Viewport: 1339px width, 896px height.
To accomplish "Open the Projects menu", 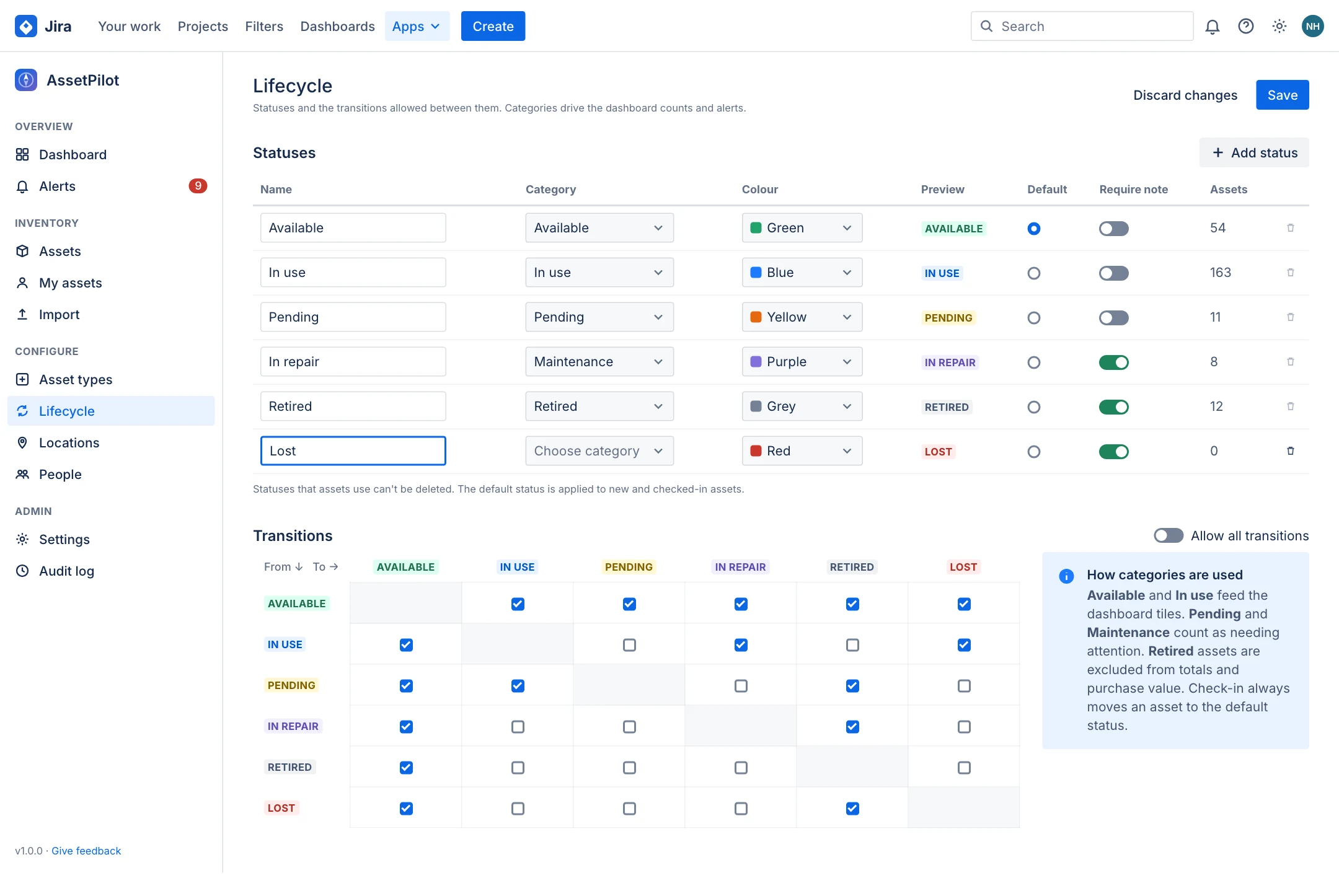I will (203, 26).
